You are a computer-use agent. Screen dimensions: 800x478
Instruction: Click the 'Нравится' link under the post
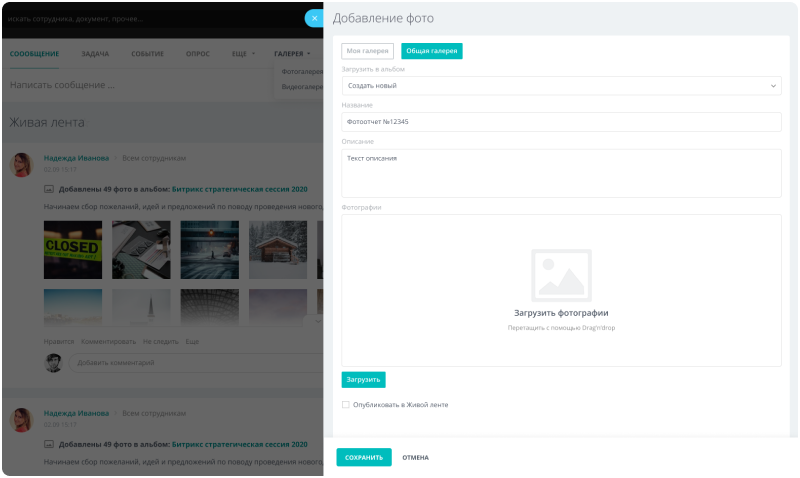coord(59,342)
